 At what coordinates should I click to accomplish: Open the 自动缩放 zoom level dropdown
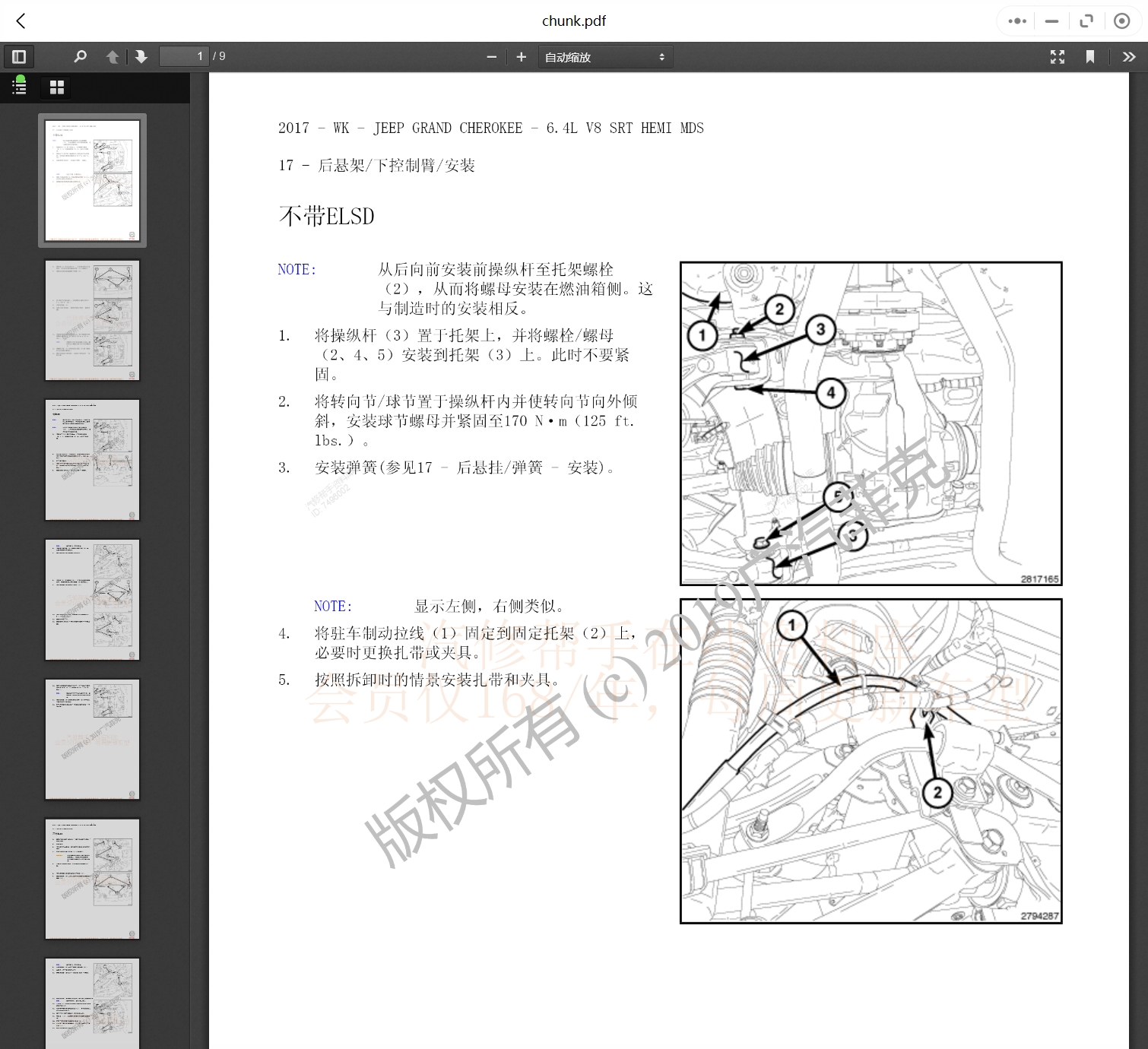point(604,56)
